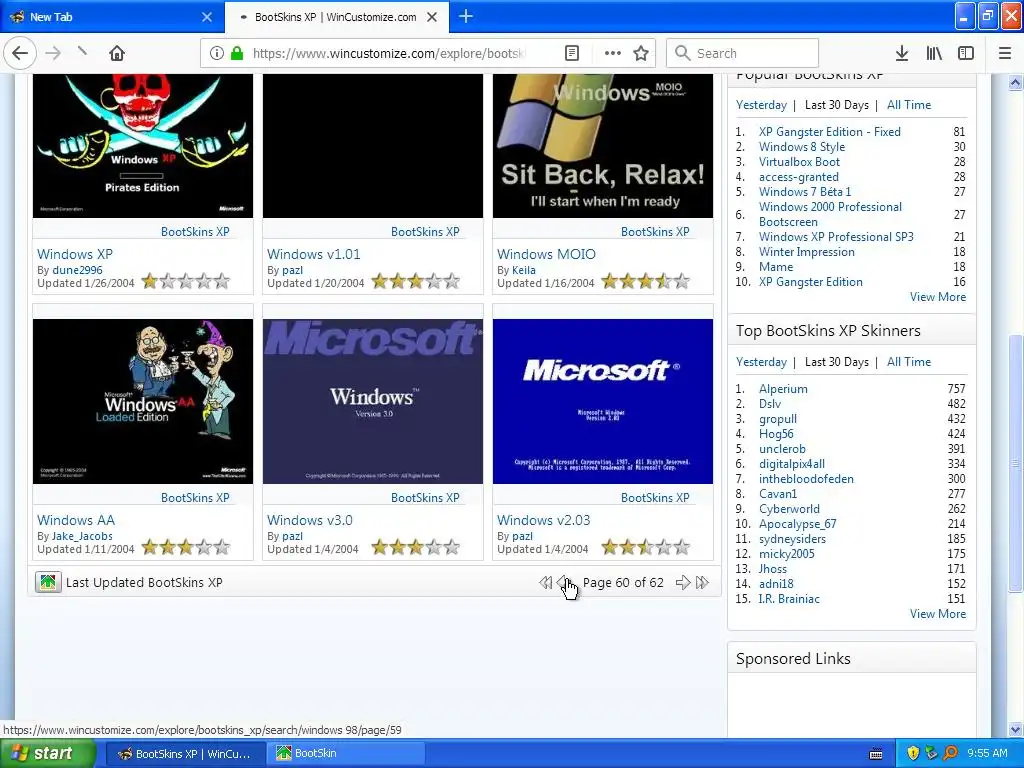
Task: View More under Popular BootSkins XP
Action: point(938,296)
